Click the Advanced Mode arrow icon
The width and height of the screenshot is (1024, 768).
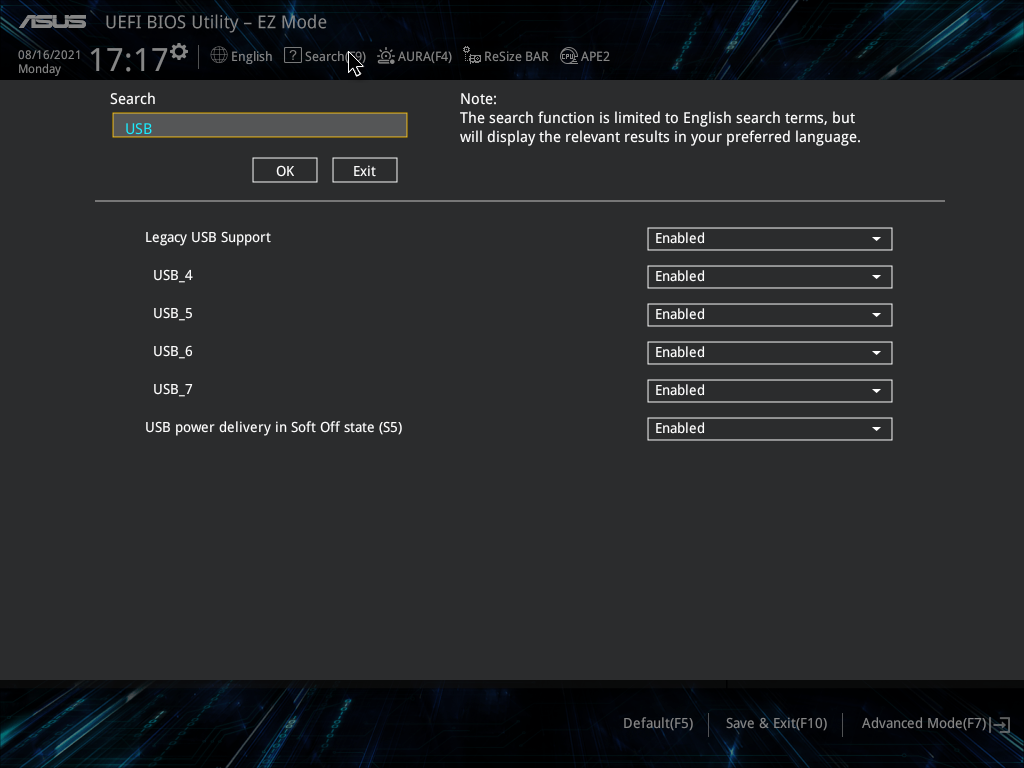(1000, 724)
